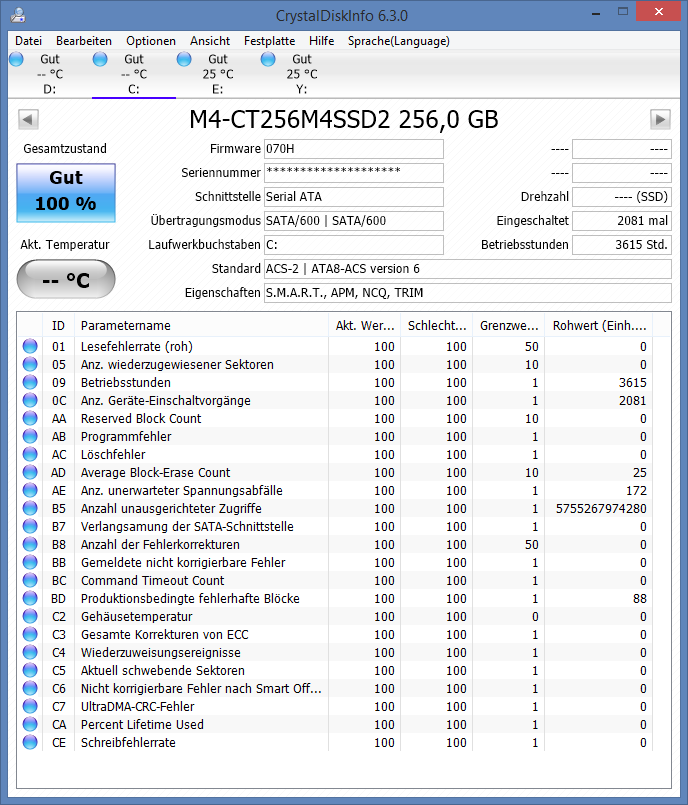
Task: Click the Drehzahl field ---- (SSD)
Action: pyautogui.click(x=622, y=197)
